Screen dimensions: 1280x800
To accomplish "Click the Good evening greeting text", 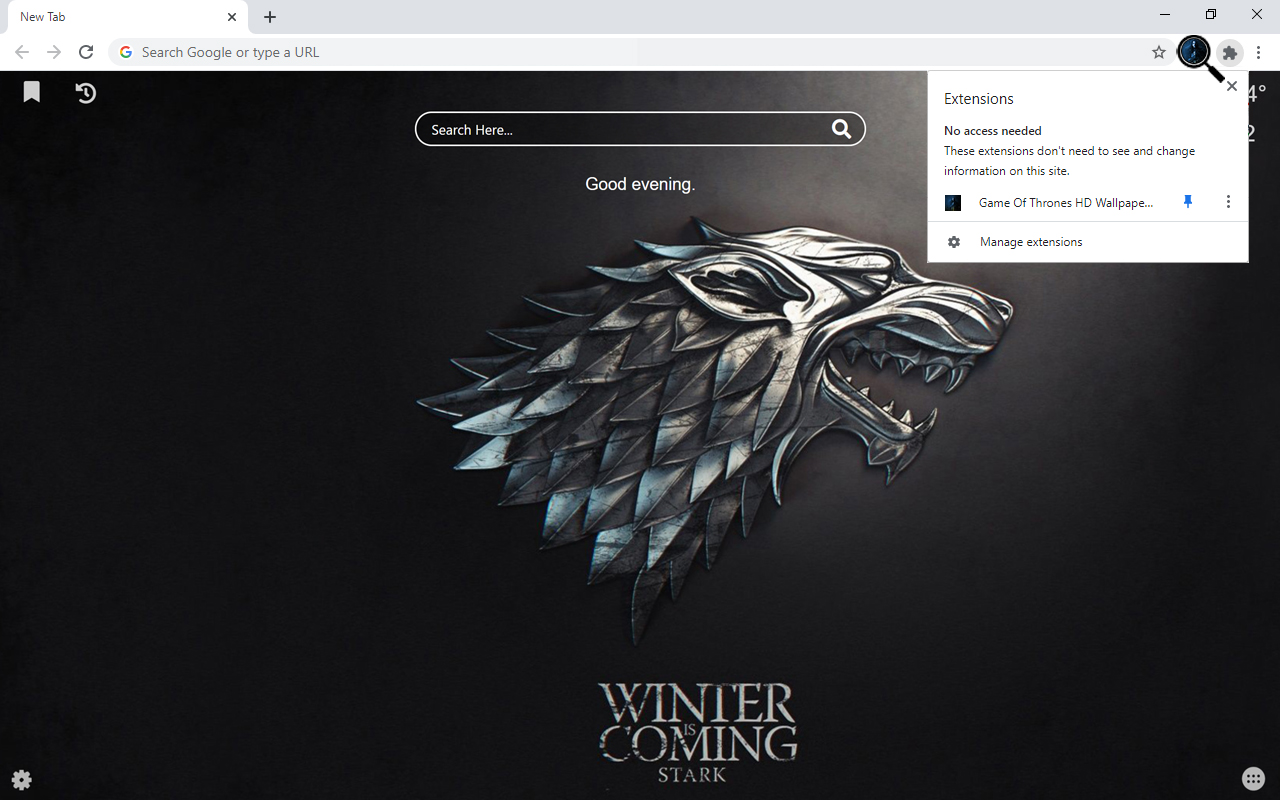I will click(640, 184).
